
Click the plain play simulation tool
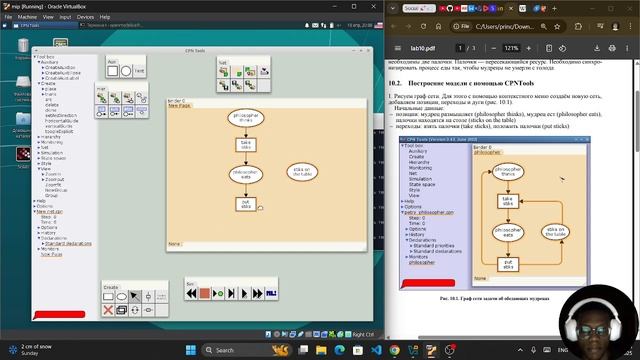click(244, 293)
